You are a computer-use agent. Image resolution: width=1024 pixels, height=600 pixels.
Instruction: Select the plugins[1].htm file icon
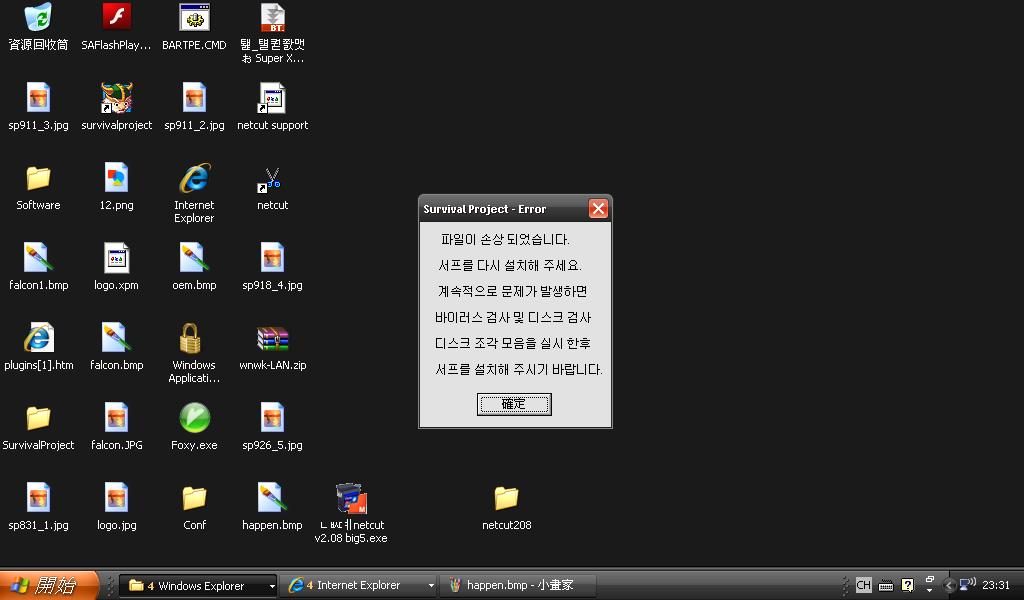click(x=38, y=338)
